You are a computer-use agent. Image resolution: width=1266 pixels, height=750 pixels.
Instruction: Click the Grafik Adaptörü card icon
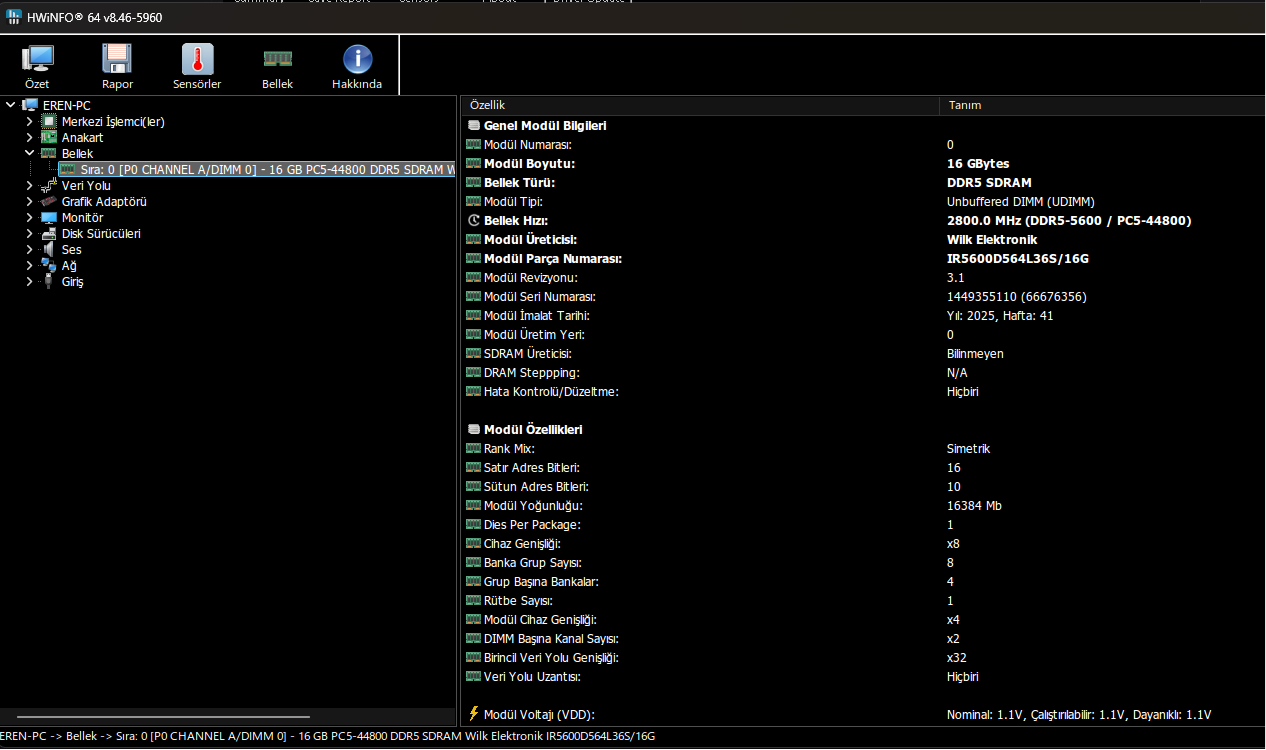[x=49, y=201]
